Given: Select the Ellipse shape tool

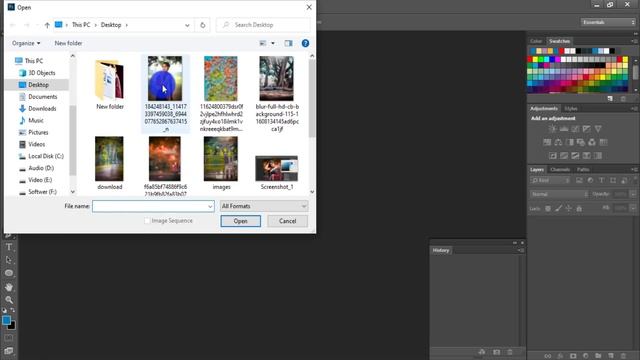Looking at the screenshot, I should tap(9, 273).
